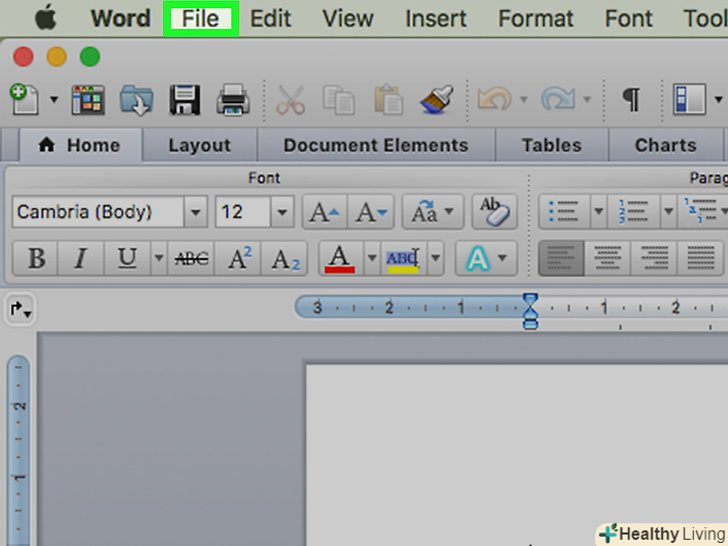Click the bulleted list icon

tap(564, 212)
